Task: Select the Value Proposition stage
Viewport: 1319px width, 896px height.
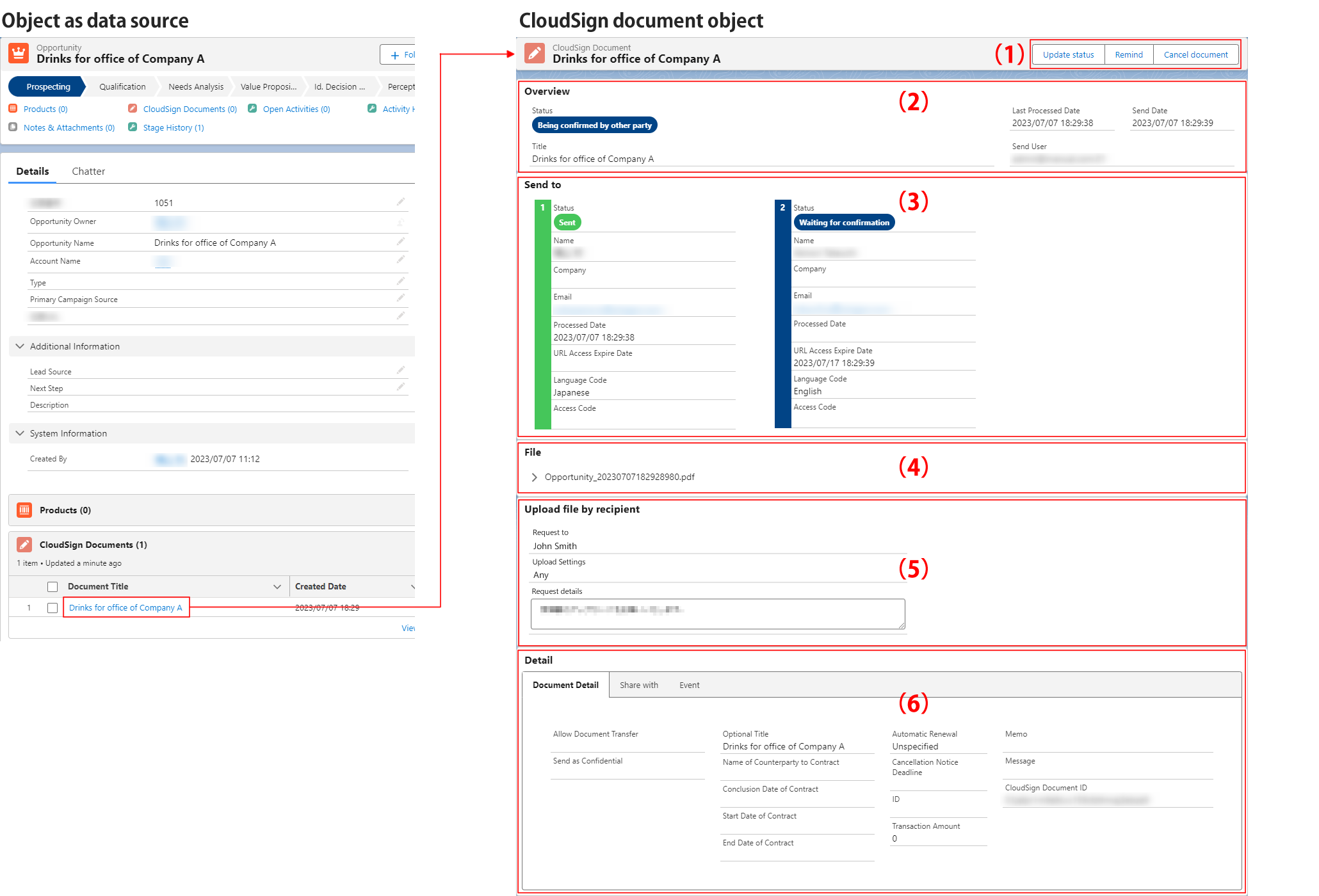Action: tap(268, 87)
